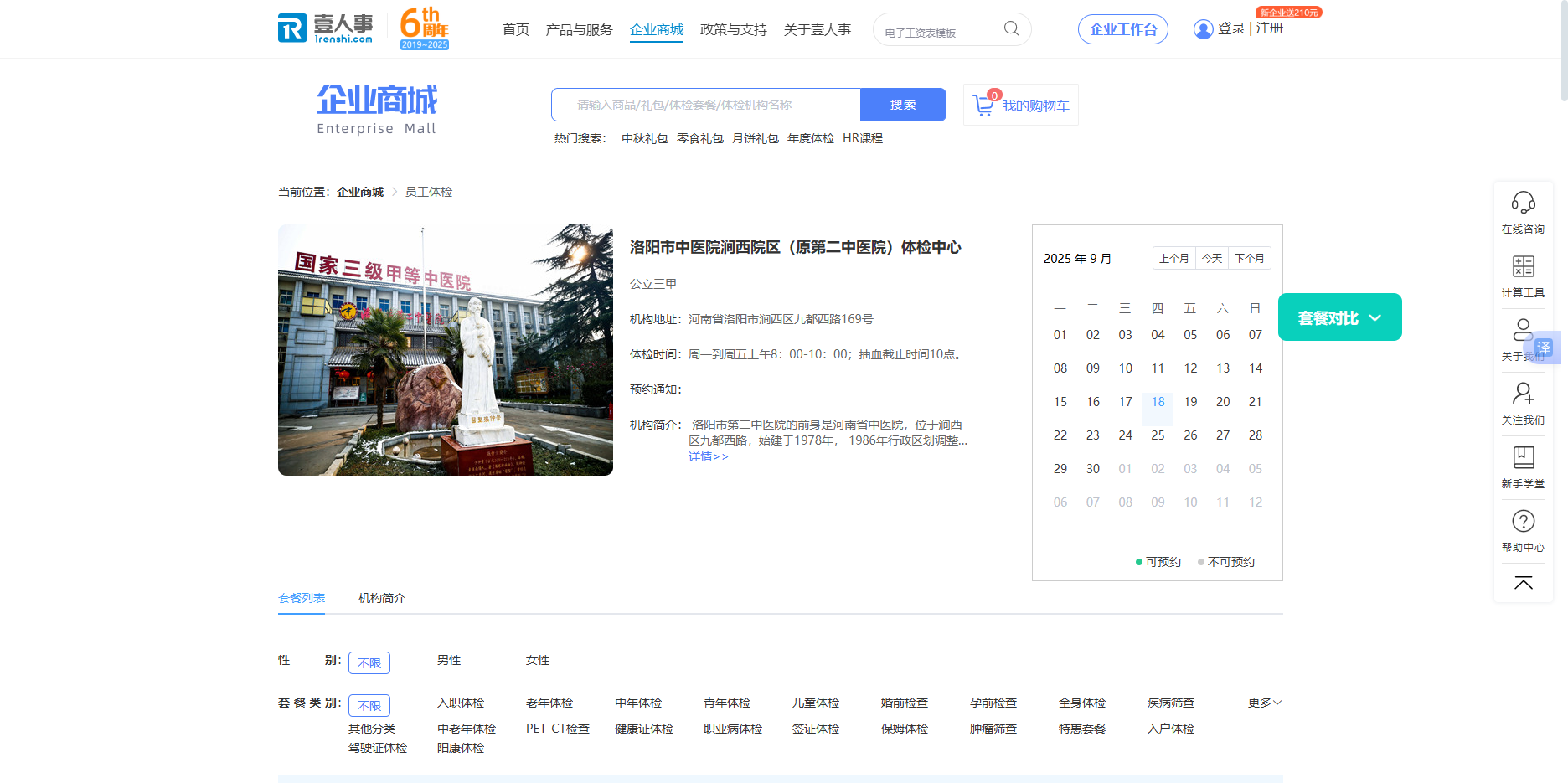This screenshot has height=783, width=1568.
Task: Open 企业工作台 button
Action: pos(1123,29)
